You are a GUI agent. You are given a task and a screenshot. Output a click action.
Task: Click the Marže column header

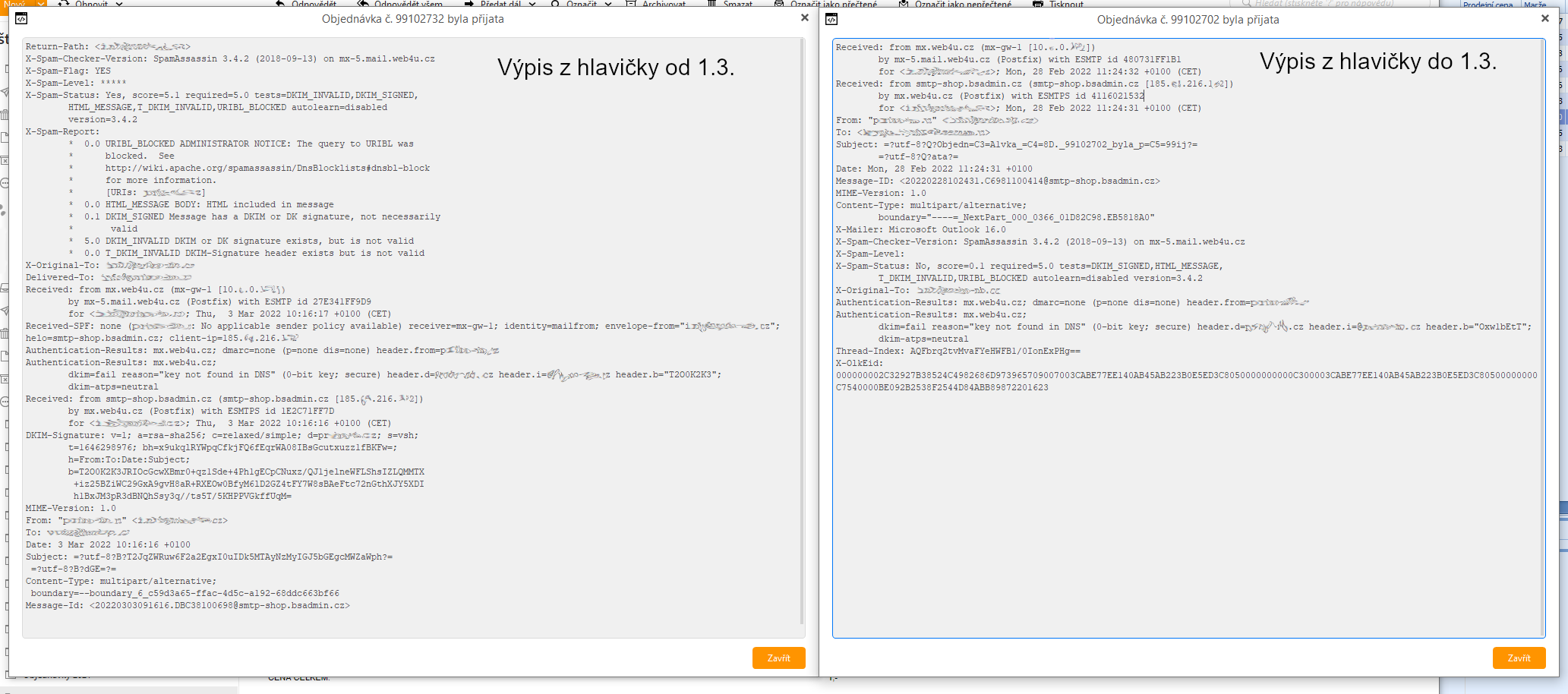pos(1535,5)
